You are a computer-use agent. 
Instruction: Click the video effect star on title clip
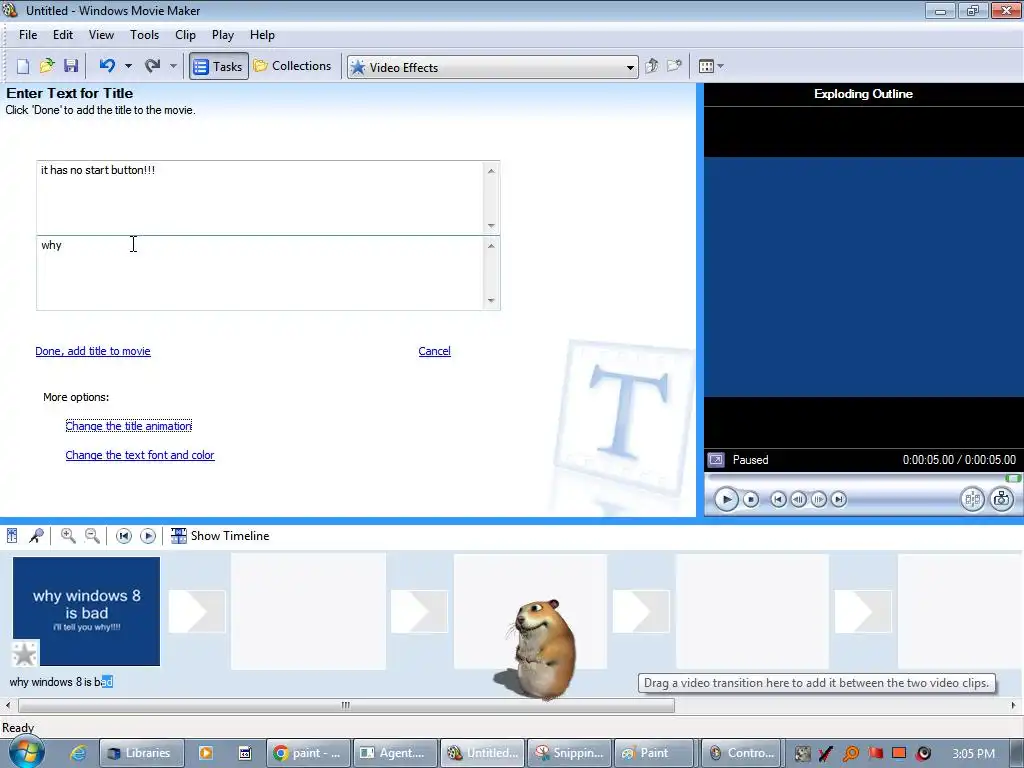pos(25,654)
